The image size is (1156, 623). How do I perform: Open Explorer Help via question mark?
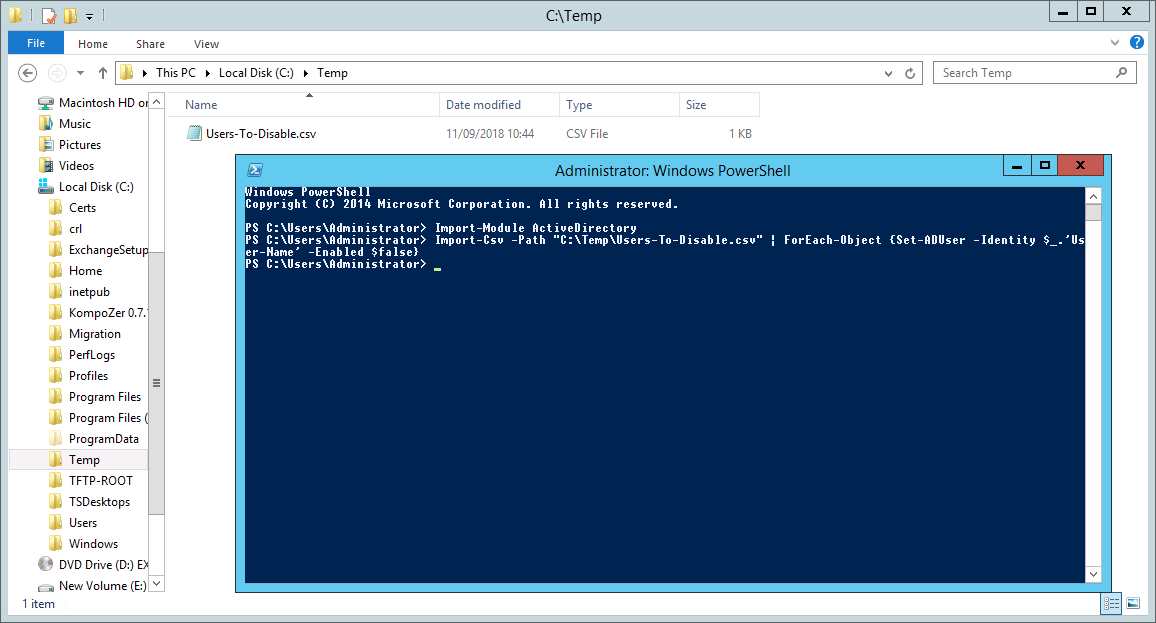click(1137, 43)
